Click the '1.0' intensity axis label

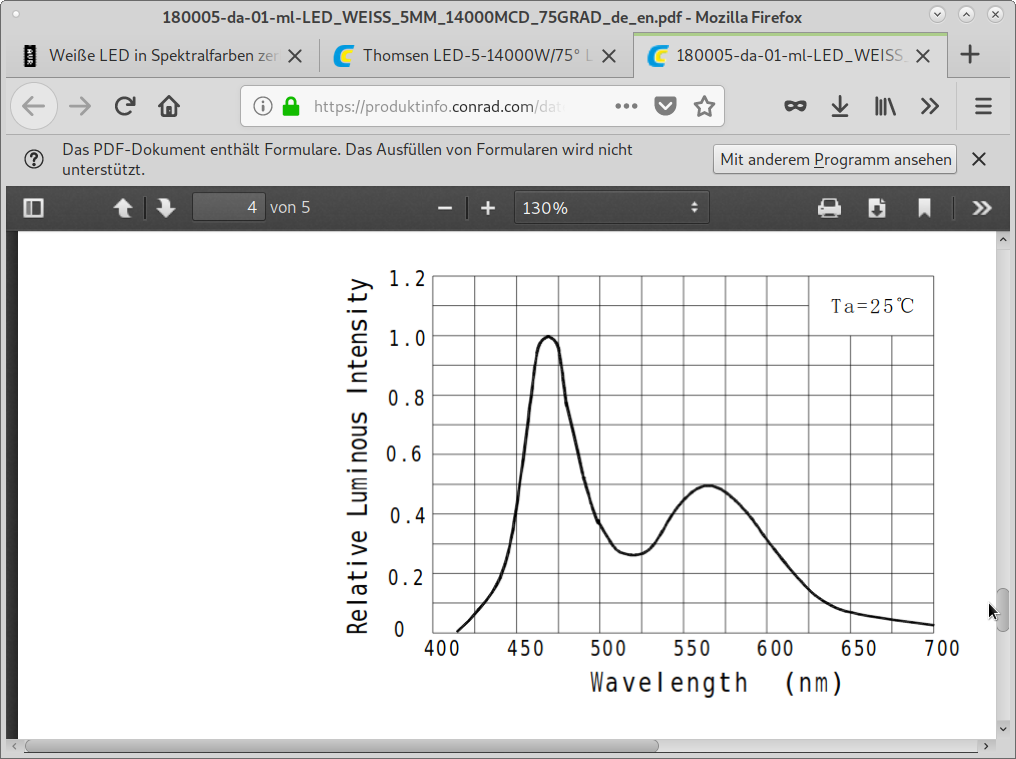pos(407,338)
